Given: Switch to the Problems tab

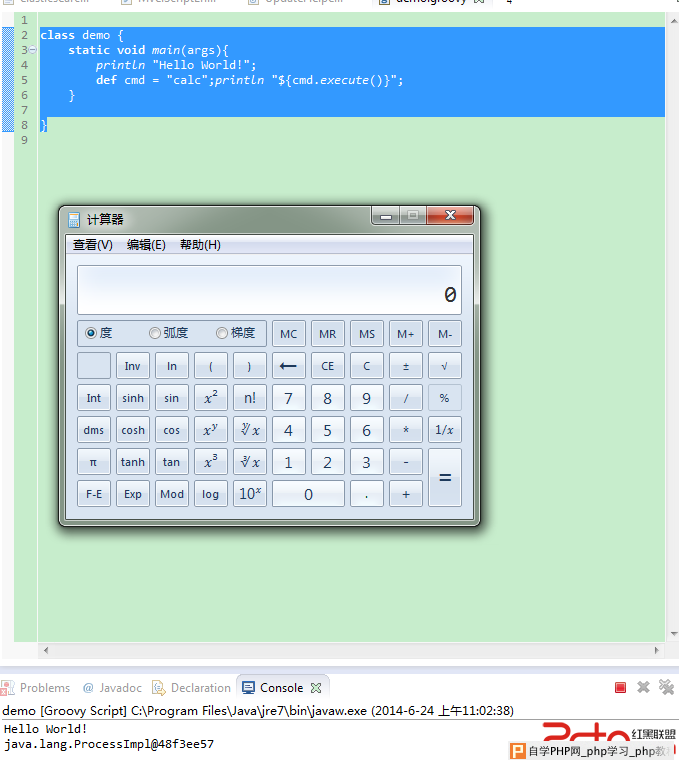Looking at the screenshot, I should point(36,688).
